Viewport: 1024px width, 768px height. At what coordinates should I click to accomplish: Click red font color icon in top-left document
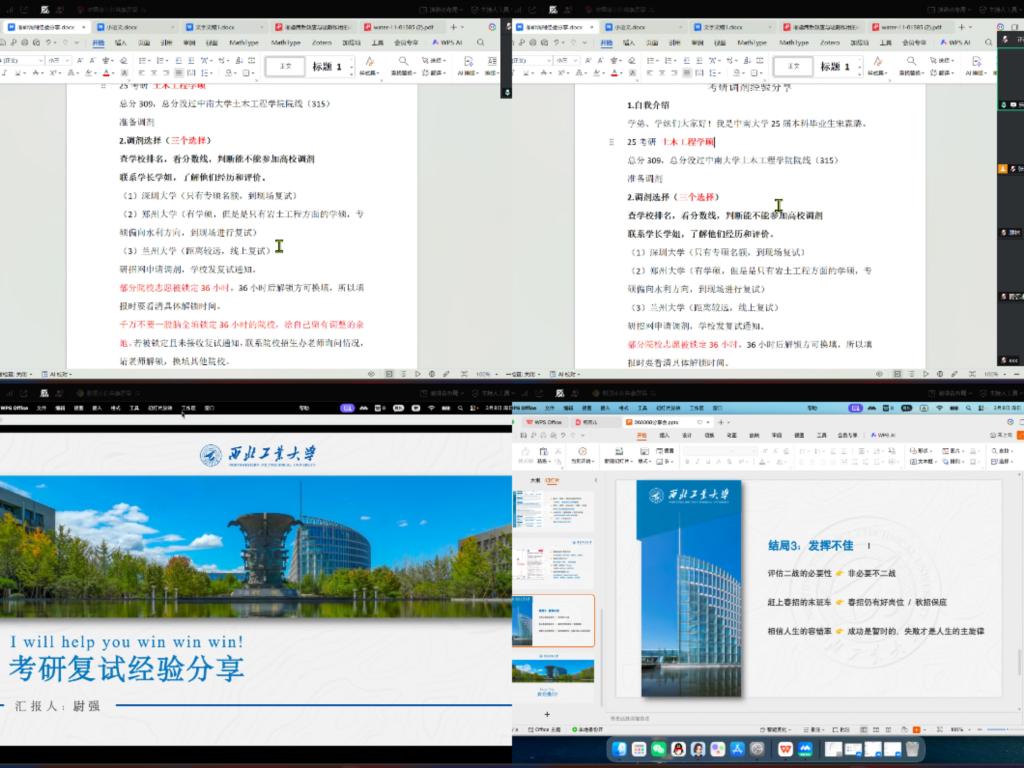pos(106,74)
